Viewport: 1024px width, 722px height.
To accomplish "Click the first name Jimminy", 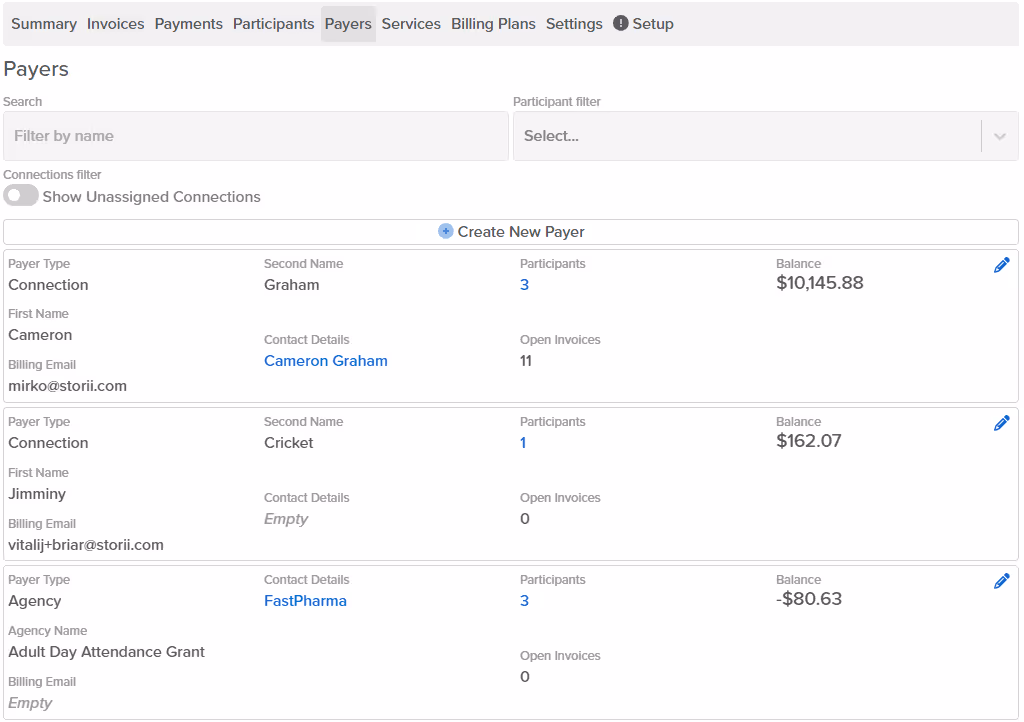I will [x=37, y=494].
